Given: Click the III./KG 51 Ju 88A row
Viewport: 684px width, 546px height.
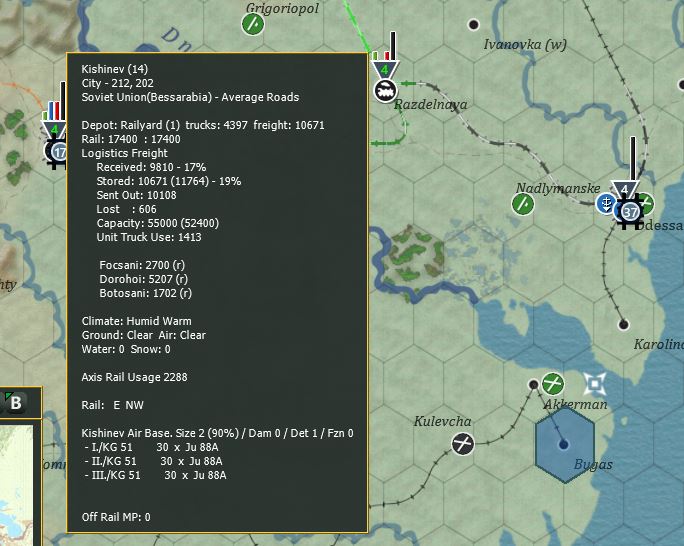Looking at the screenshot, I should (x=156, y=475).
